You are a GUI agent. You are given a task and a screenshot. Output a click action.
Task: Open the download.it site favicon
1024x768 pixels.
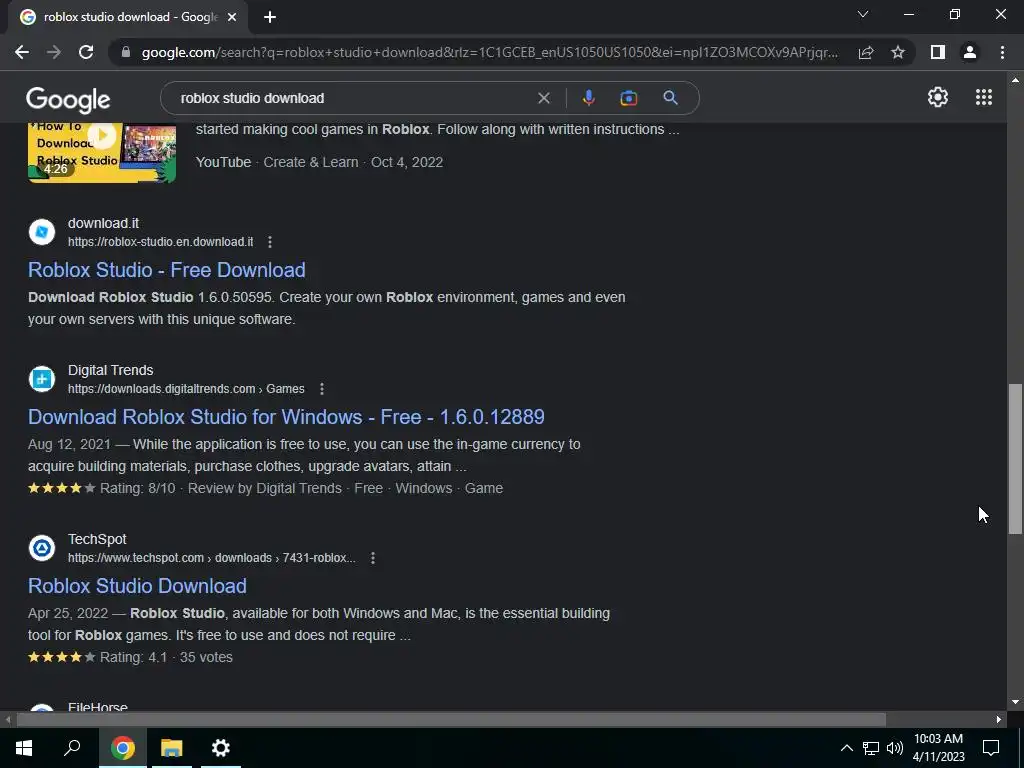42,232
